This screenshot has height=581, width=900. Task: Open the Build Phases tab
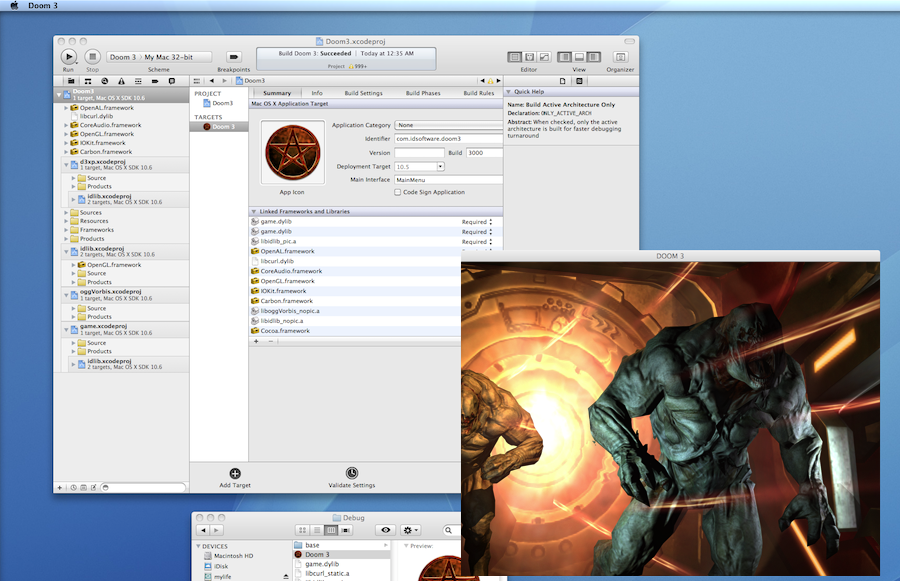[423, 93]
